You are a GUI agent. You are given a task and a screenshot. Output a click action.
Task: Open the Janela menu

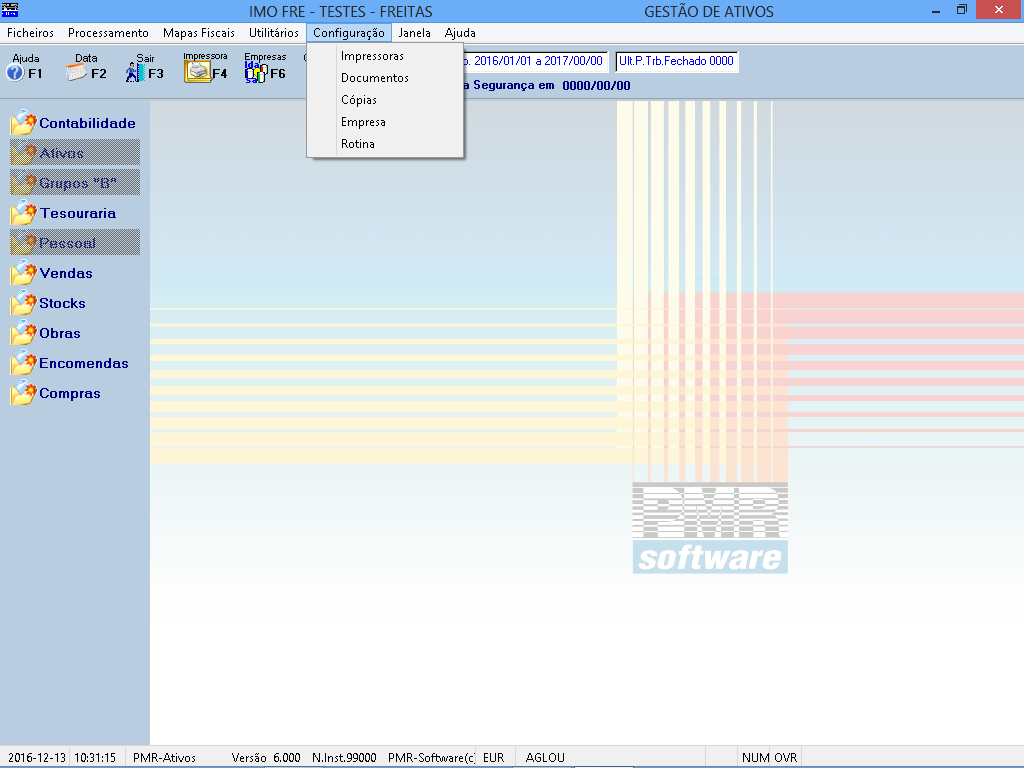click(x=415, y=33)
